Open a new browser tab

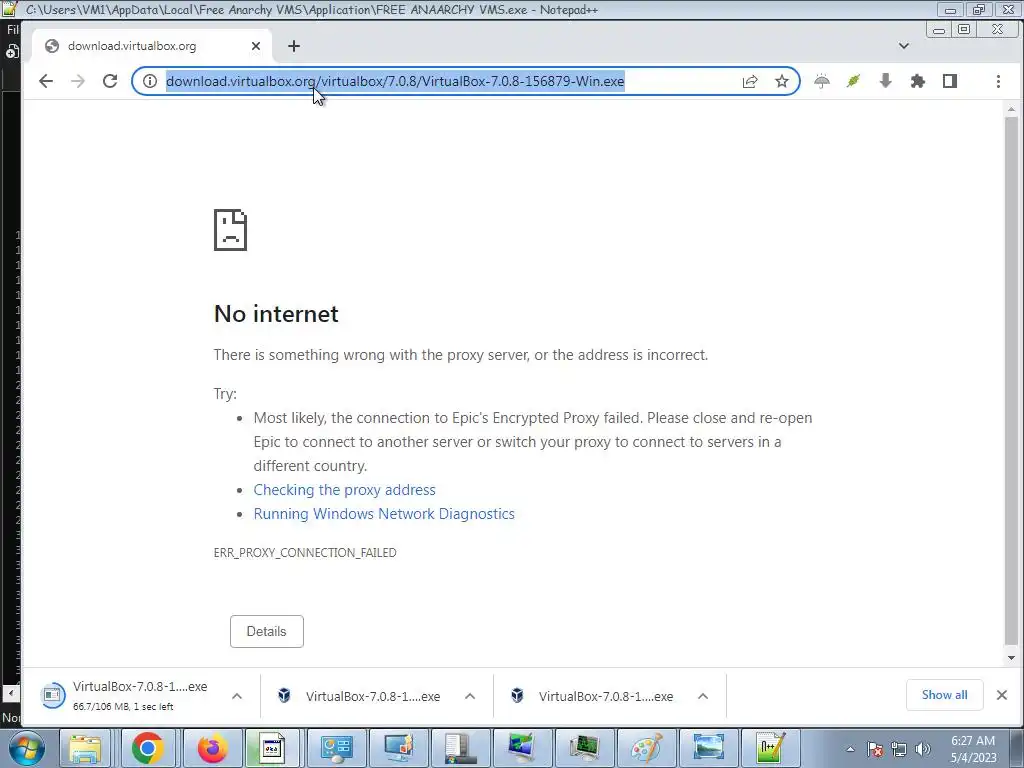(294, 46)
